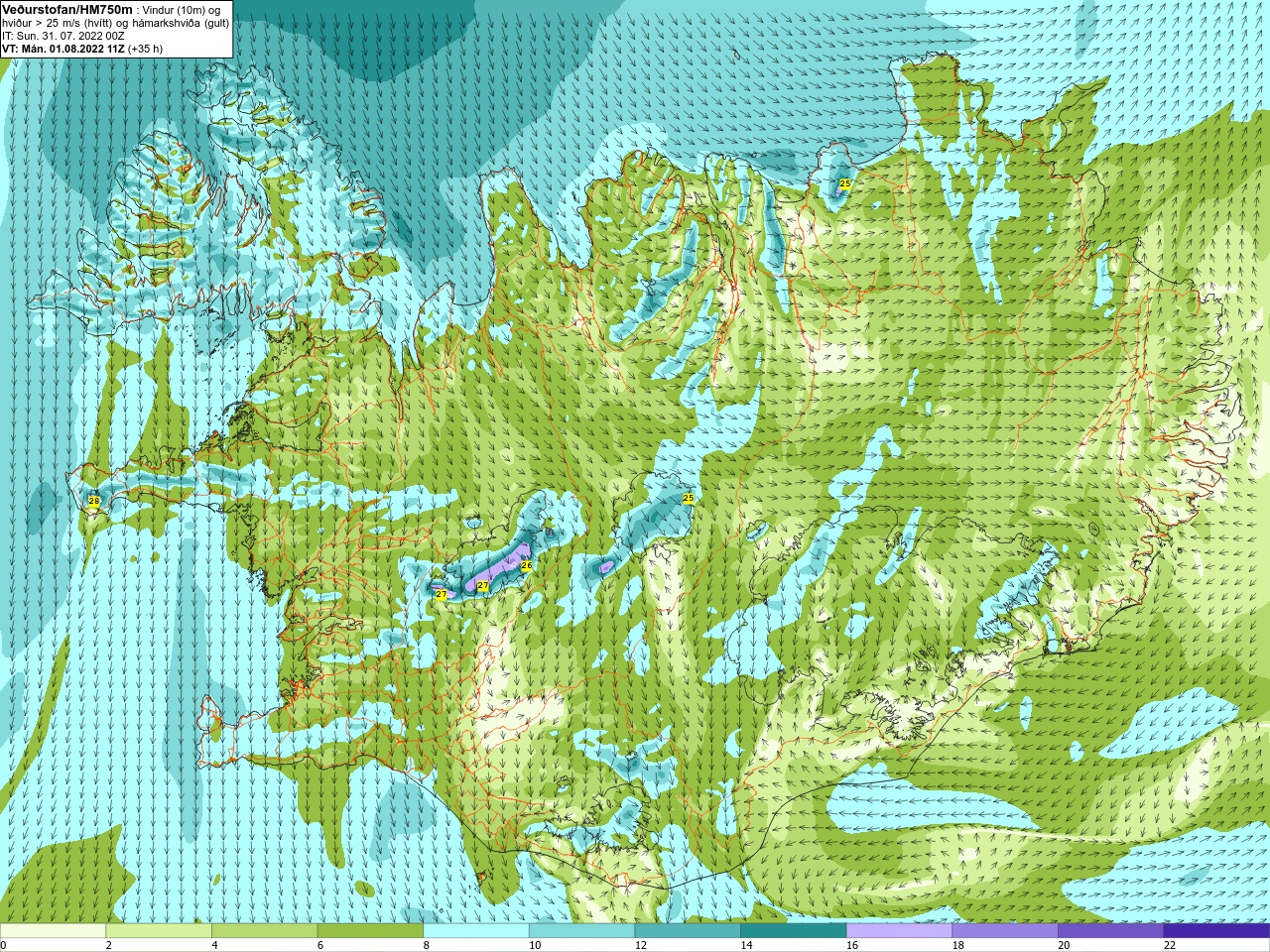Click the '22' value on the wind scale

pyautogui.click(x=1170, y=945)
